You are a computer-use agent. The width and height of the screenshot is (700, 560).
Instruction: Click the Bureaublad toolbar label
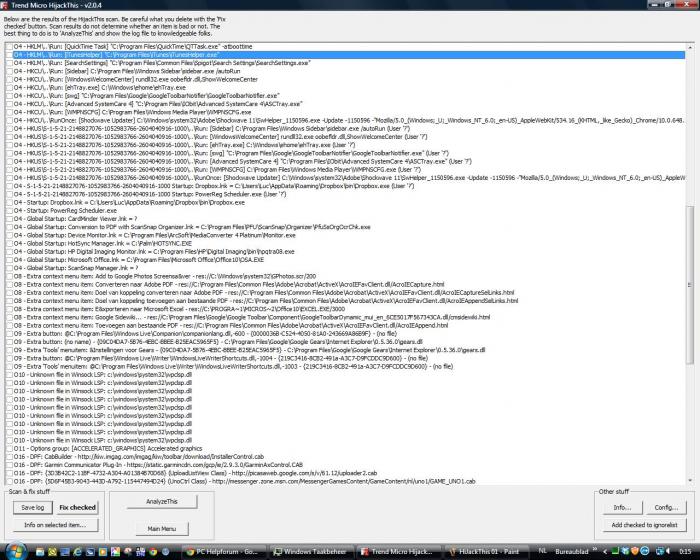572,552
